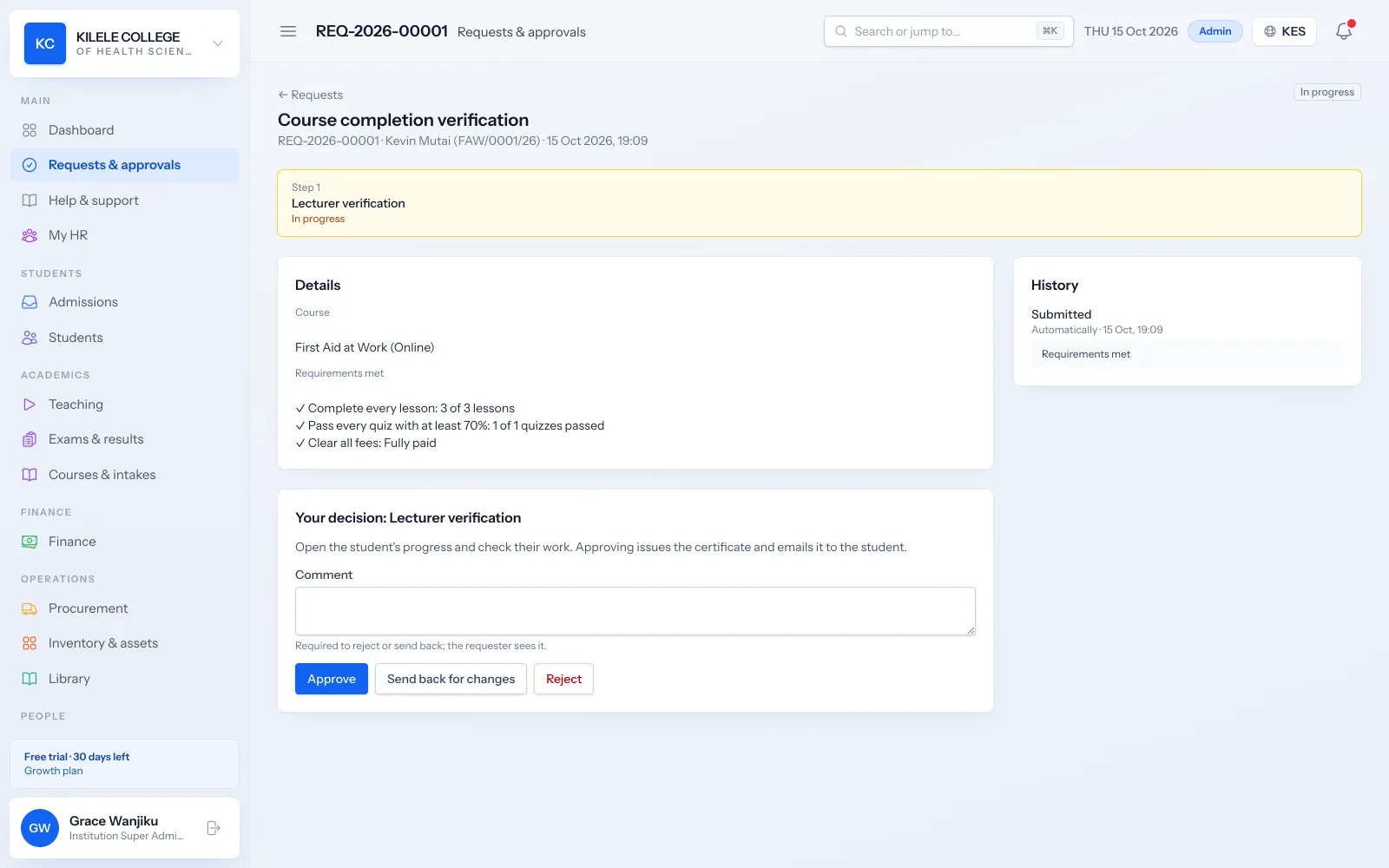Click the Free trial 30 days left text

point(76,757)
